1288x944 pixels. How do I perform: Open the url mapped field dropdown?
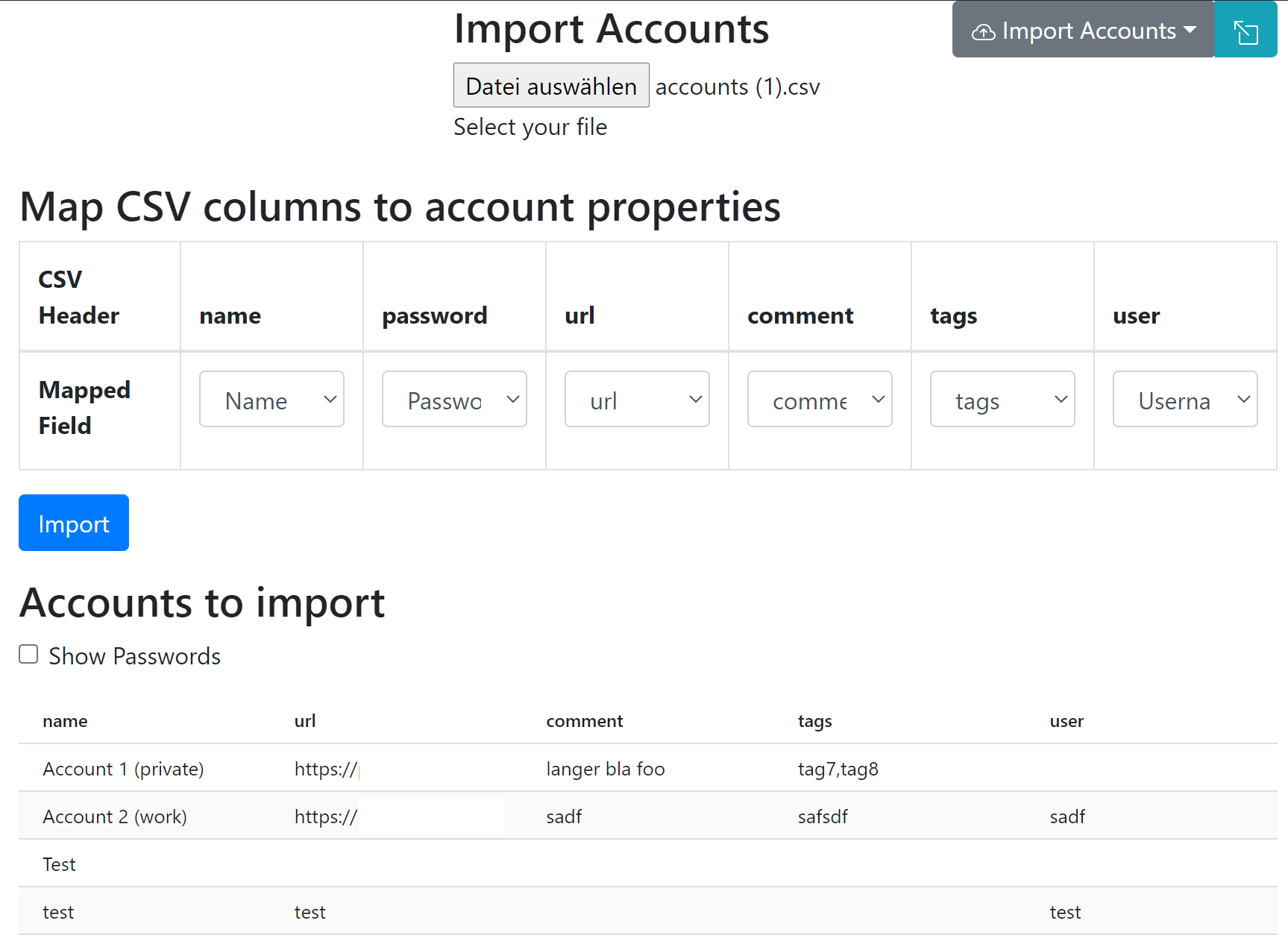pyautogui.click(x=637, y=400)
